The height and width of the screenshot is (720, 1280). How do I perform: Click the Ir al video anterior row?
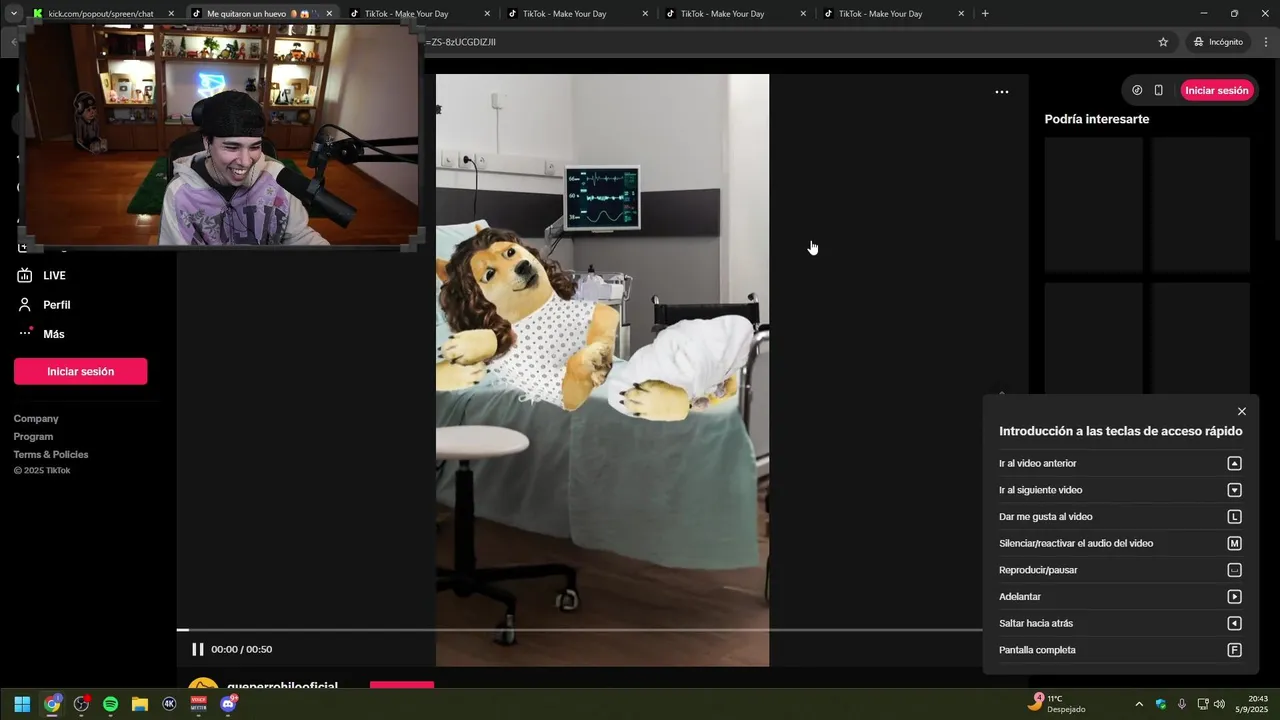coord(1120,463)
